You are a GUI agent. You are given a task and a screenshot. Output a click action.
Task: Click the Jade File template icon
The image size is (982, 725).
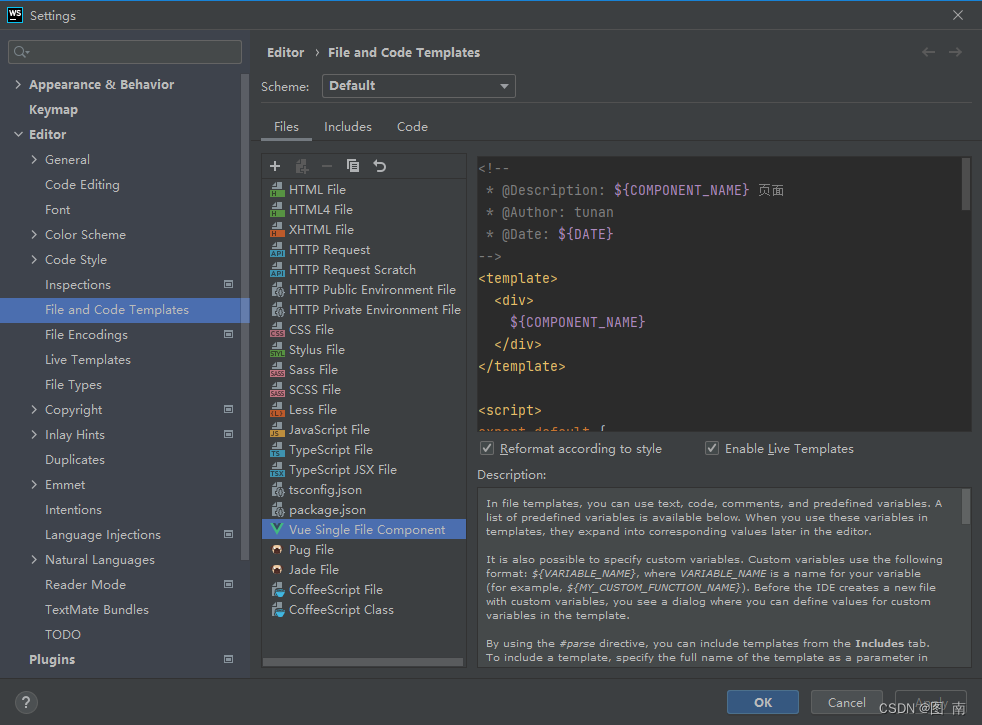(x=277, y=570)
